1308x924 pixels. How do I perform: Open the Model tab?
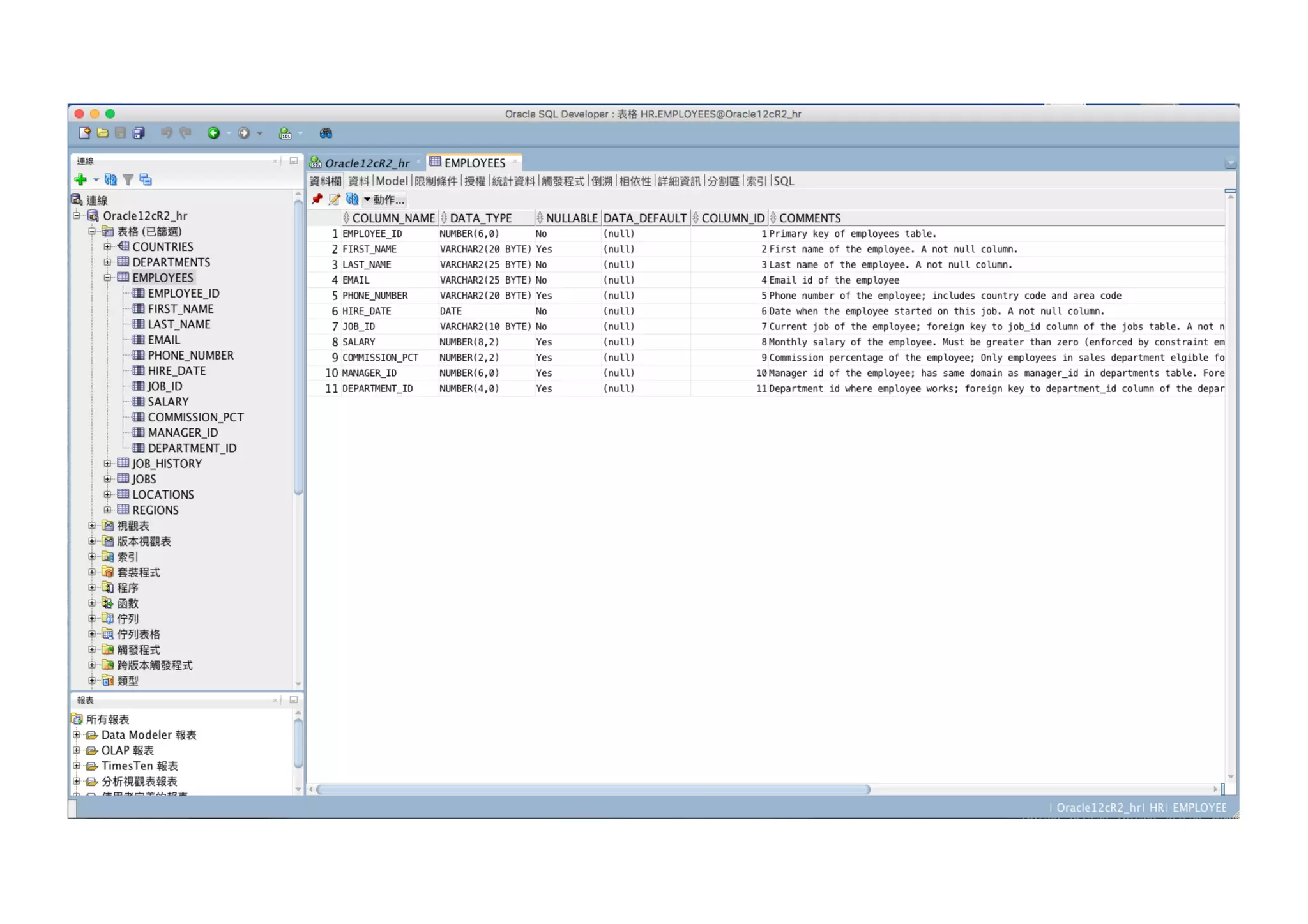pyautogui.click(x=392, y=181)
